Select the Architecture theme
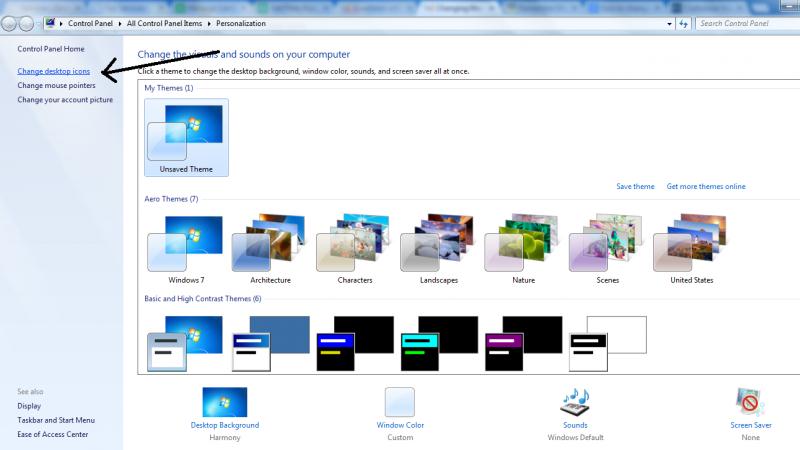Image resolution: width=800 pixels, height=450 pixels. click(270, 243)
